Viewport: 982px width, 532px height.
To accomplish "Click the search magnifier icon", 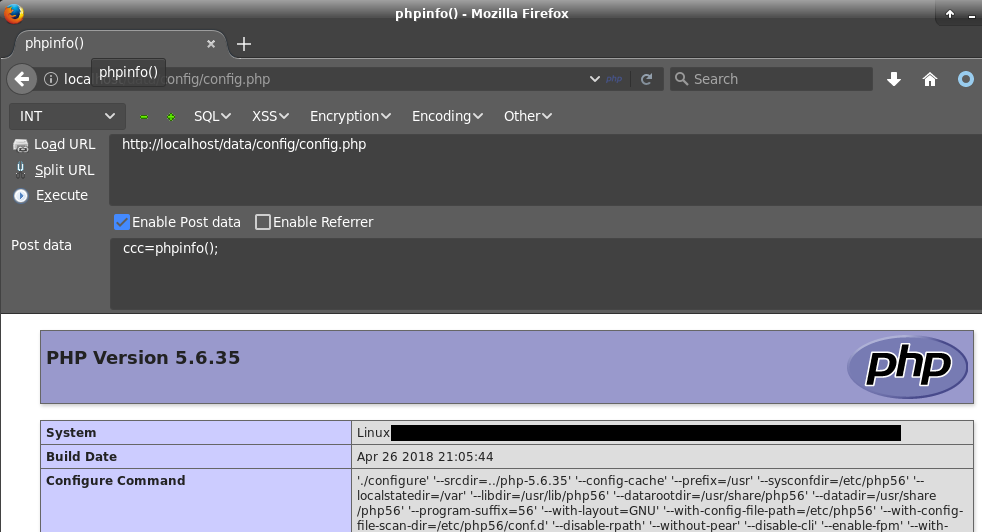I will 681,79.
